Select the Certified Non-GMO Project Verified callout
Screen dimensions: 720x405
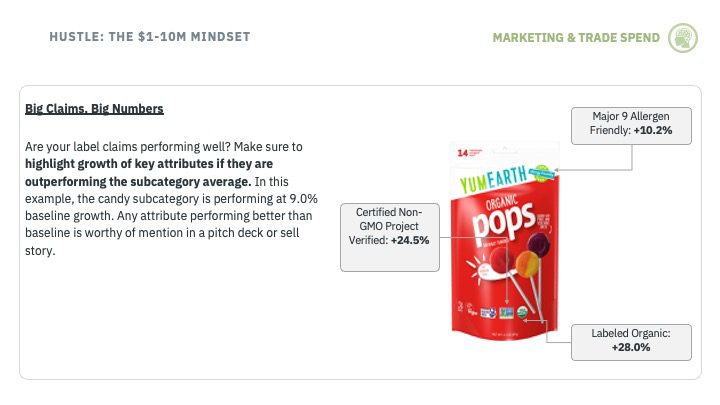(390, 237)
